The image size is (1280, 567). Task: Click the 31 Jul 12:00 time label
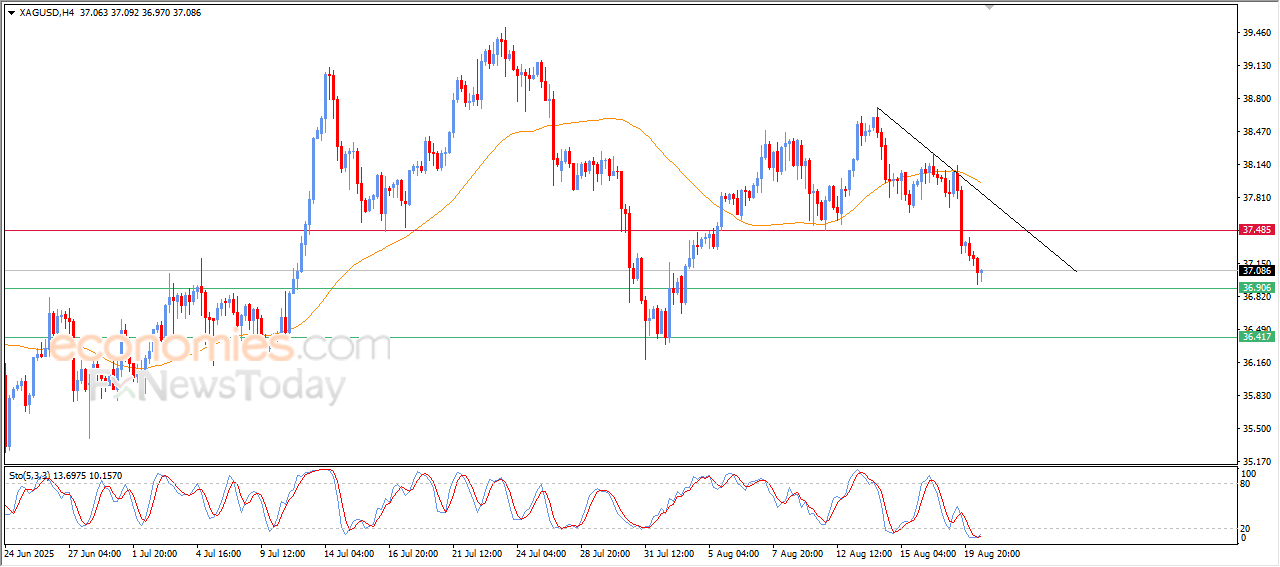point(669,552)
